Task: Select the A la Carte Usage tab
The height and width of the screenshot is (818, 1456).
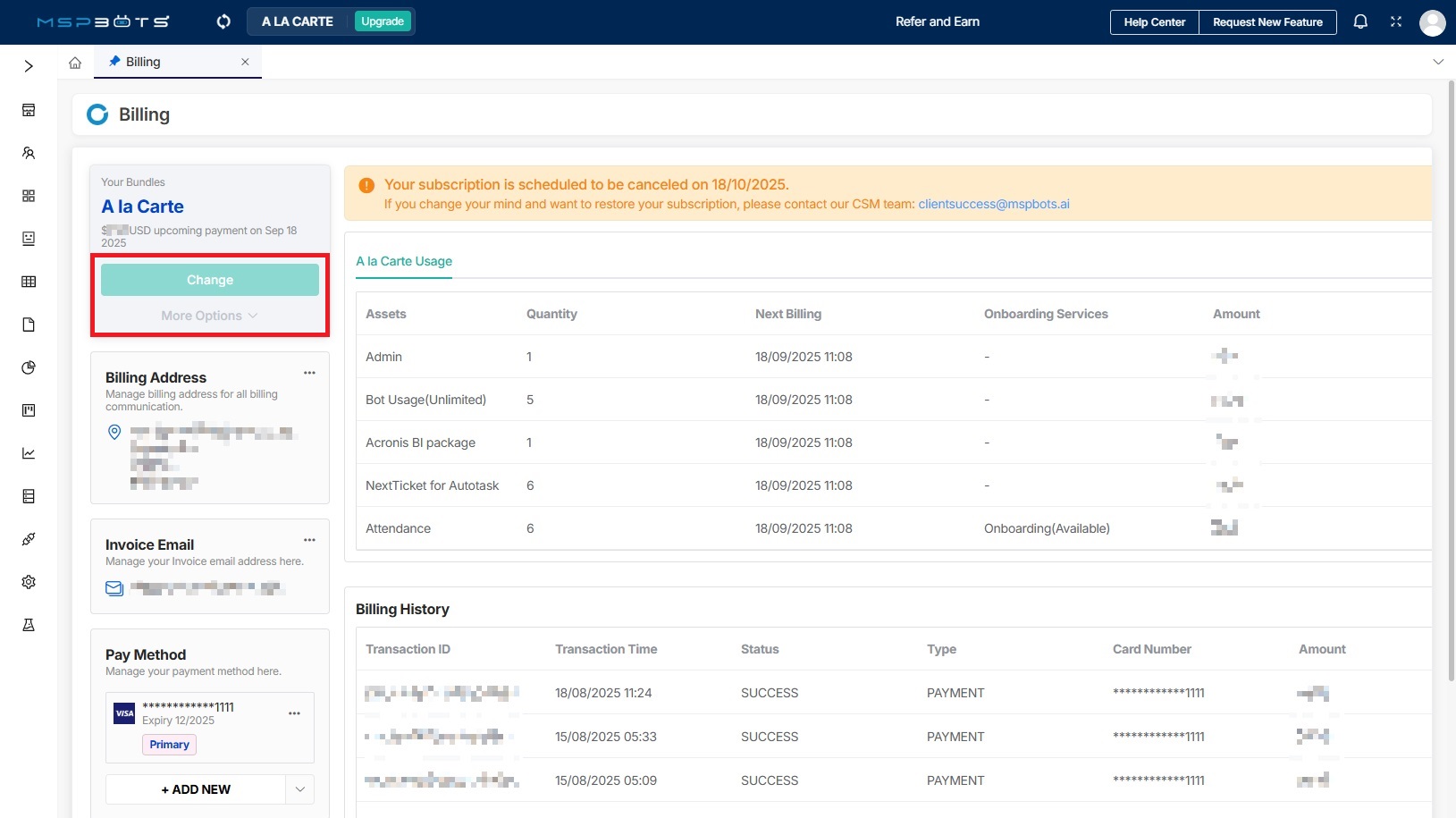Action: [404, 261]
